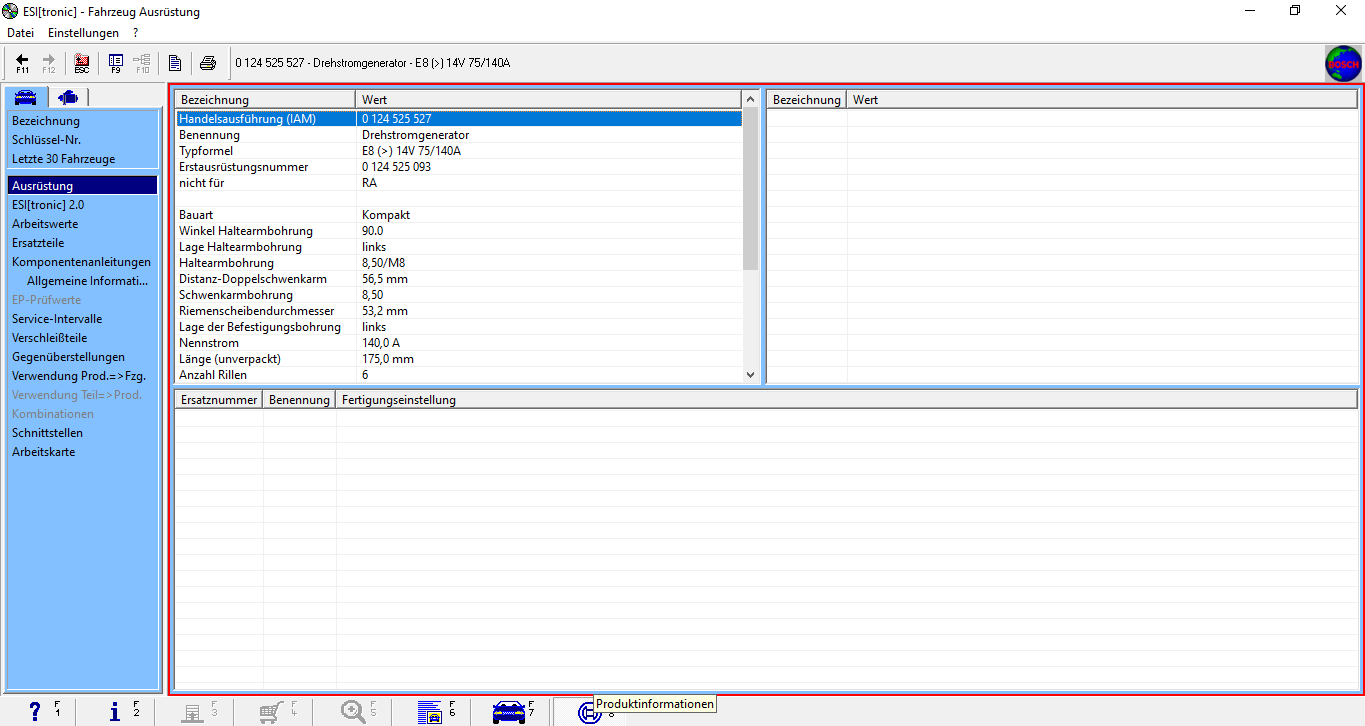
Task: Click the F6 vehicle list icon
Action: click(x=430, y=711)
